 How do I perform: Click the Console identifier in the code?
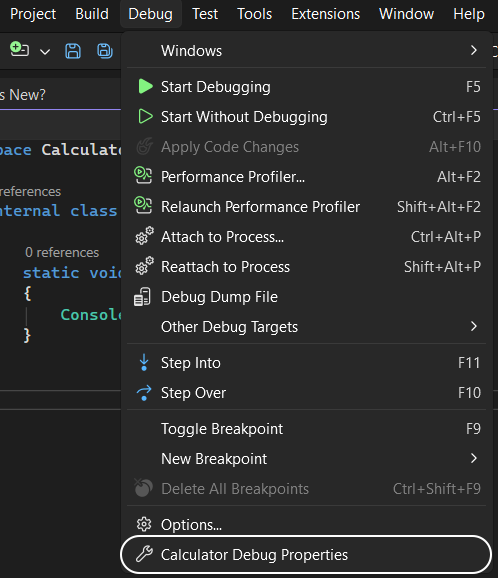(91, 314)
